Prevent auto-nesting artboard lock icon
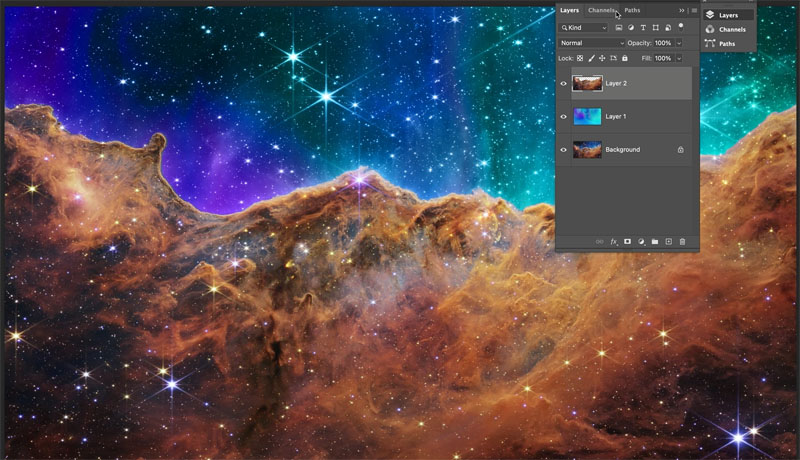Viewport: 800px width, 460px height. (x=613, y=58)
